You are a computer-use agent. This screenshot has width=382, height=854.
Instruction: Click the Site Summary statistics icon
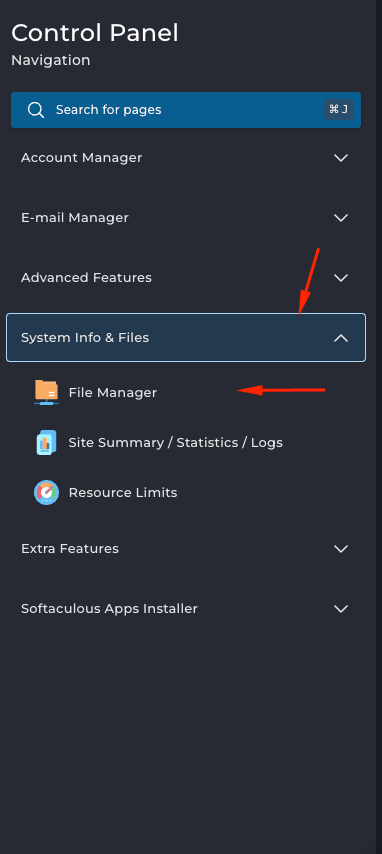[46, 442]
